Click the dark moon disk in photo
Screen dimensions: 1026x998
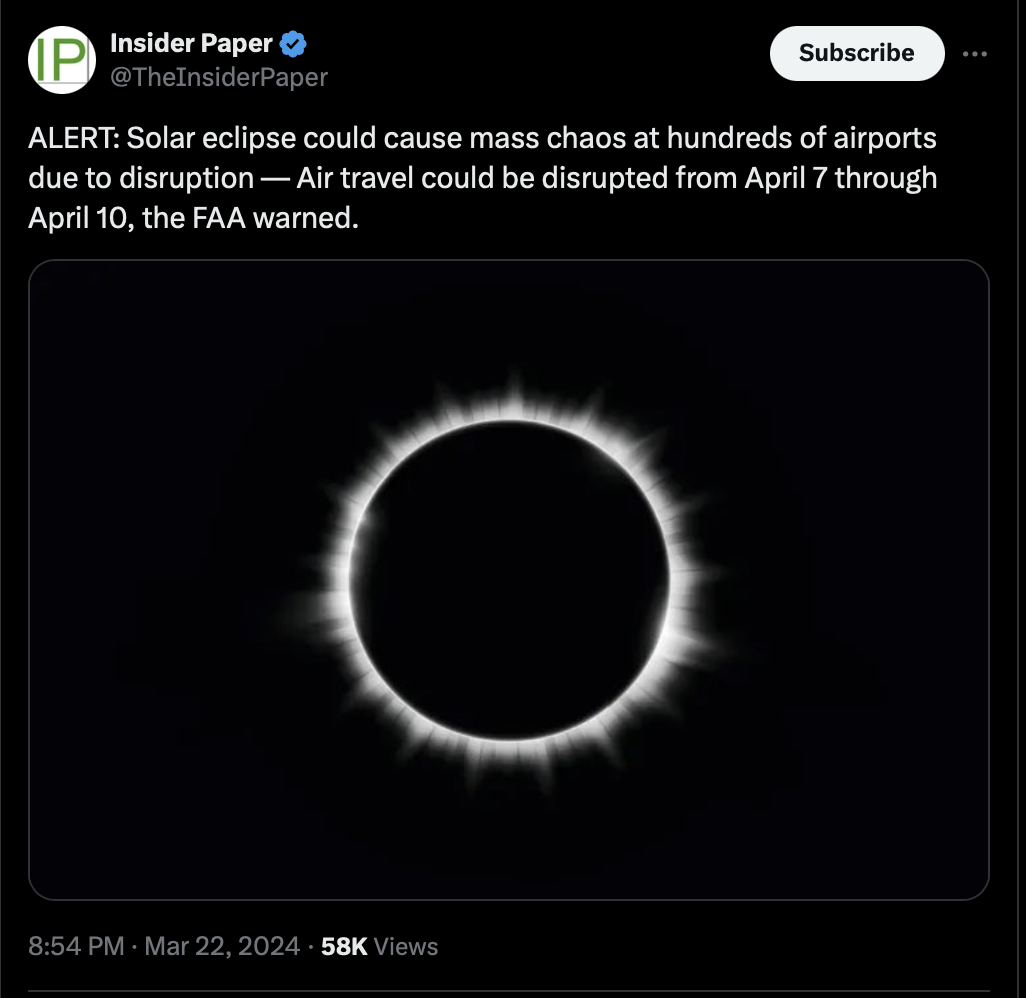(509, 580)
